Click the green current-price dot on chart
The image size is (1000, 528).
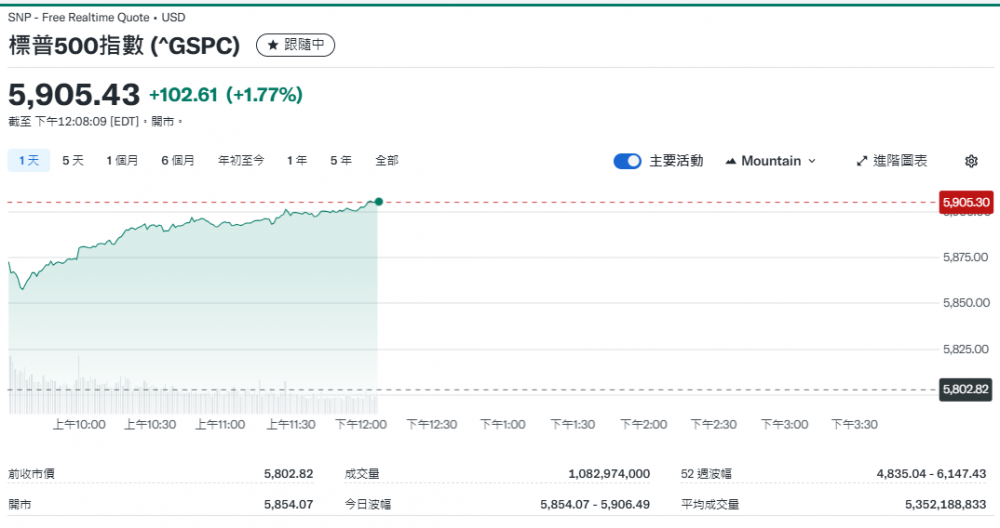[x=378, y=202]
